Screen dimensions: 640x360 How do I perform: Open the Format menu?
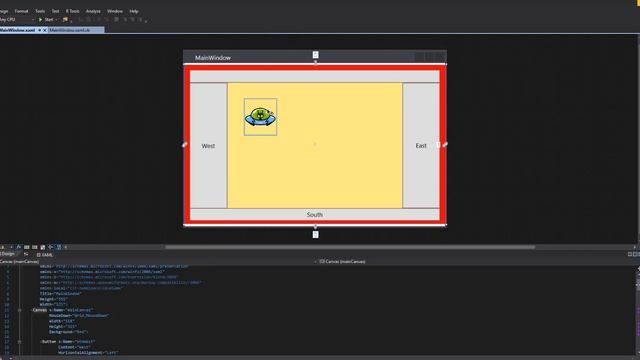(x=21, y=11)
